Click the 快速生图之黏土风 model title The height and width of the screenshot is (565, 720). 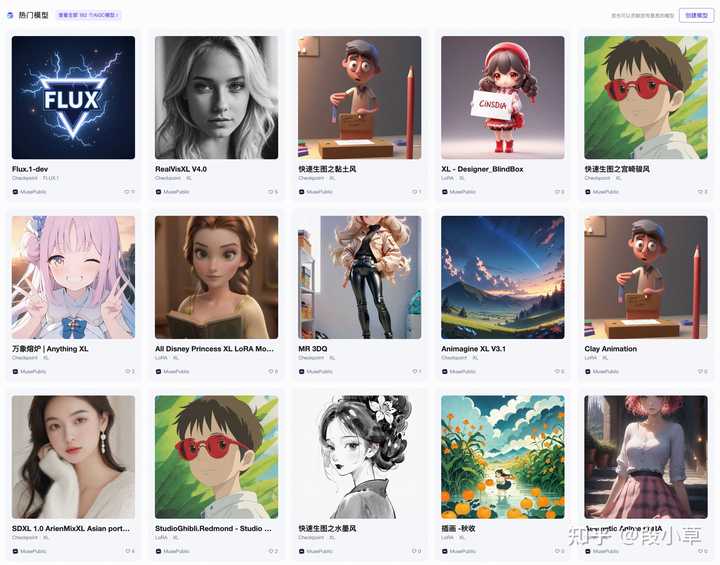[327, 169]
